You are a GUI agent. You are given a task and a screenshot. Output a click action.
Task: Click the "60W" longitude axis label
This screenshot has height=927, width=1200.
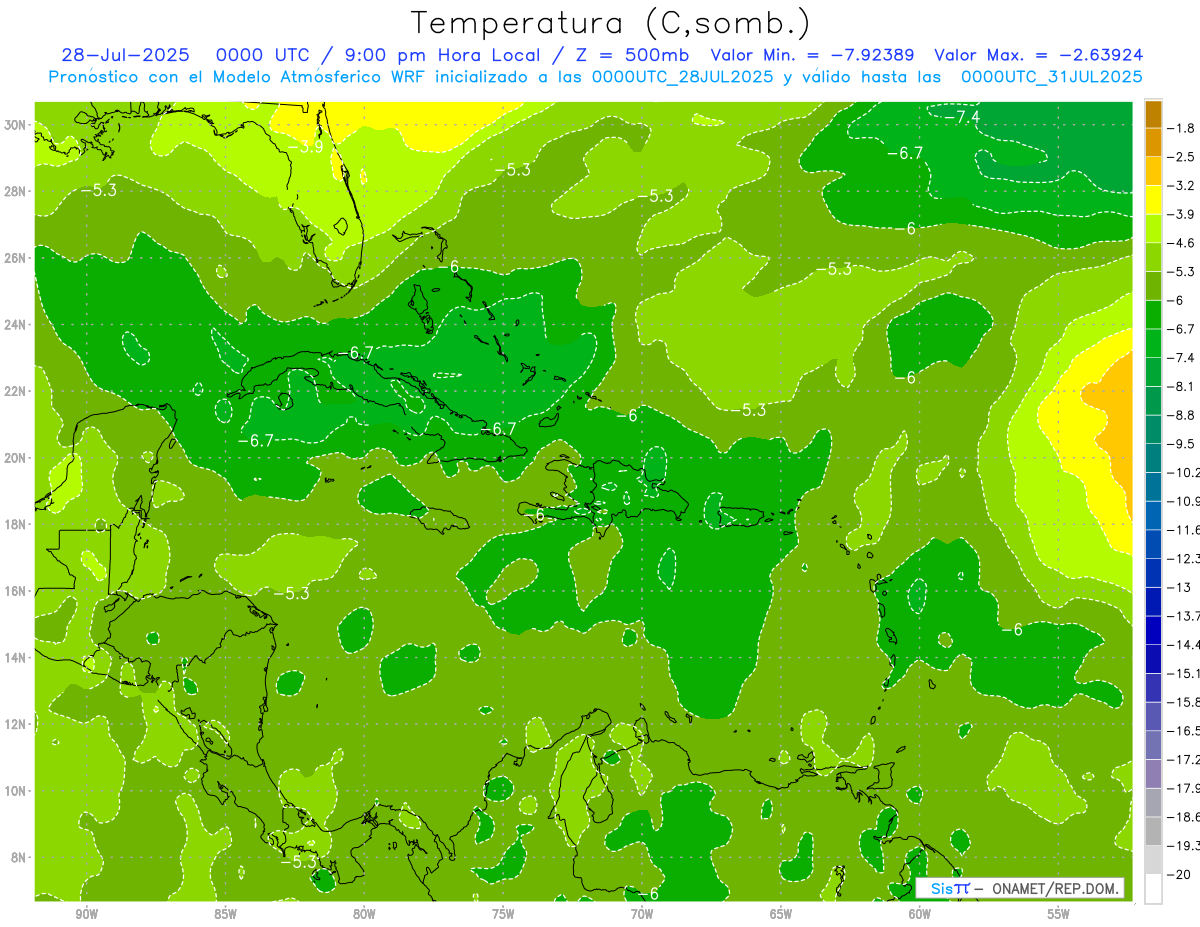point(920,914)
